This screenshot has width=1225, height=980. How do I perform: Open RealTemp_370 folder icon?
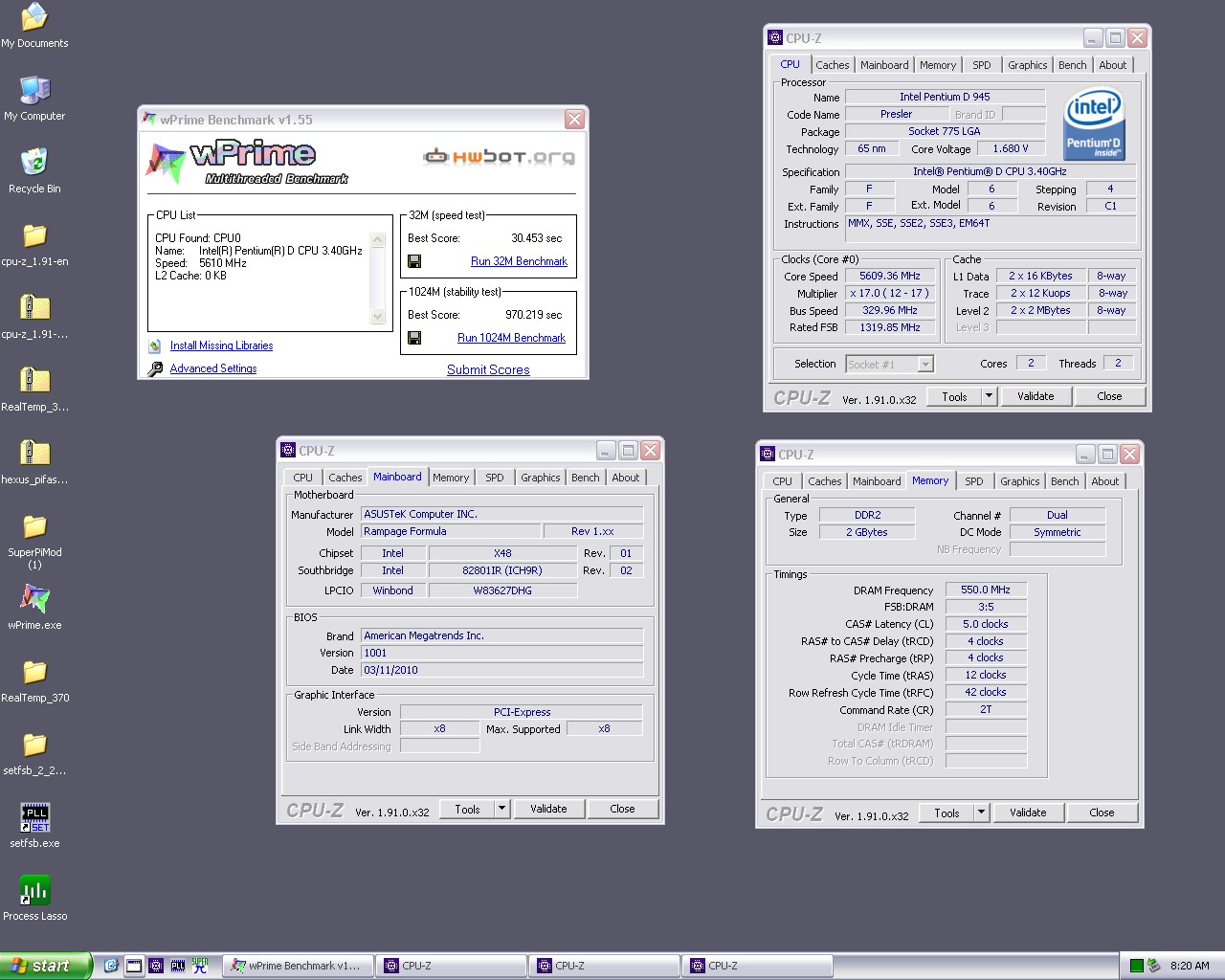[34, 672]
